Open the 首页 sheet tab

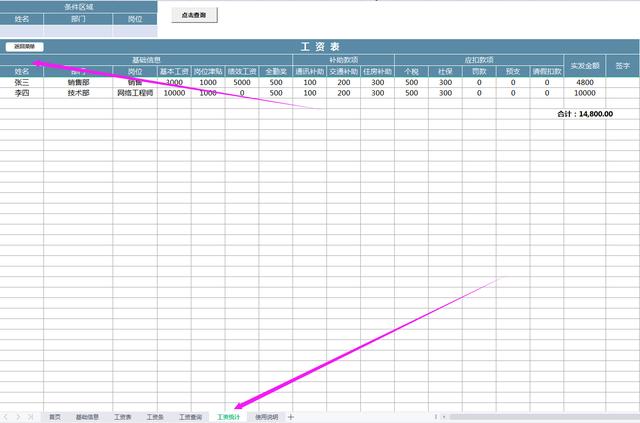[x=55, y=417]
